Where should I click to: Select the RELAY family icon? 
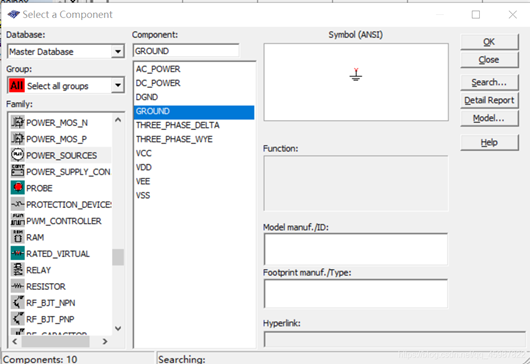click(x=18, y=270)
